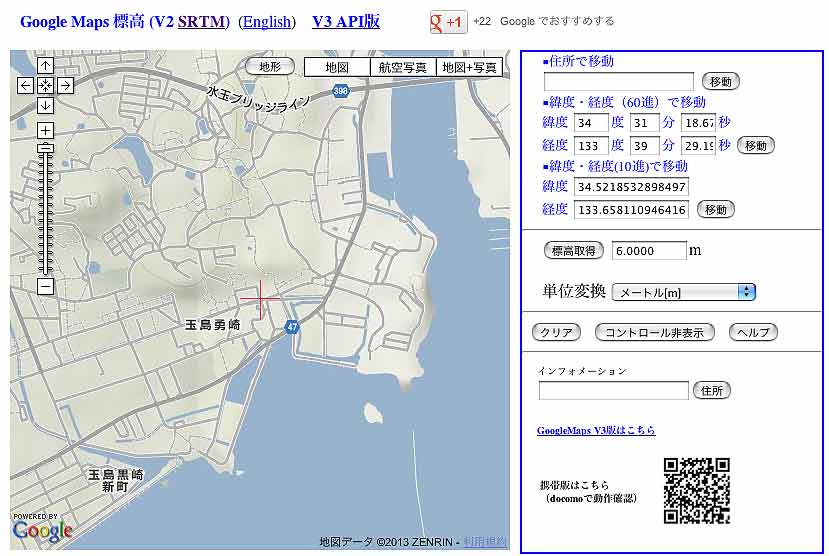Screen dimensions: 829x556
Task: Click the address input field
Action: (619, 81)
